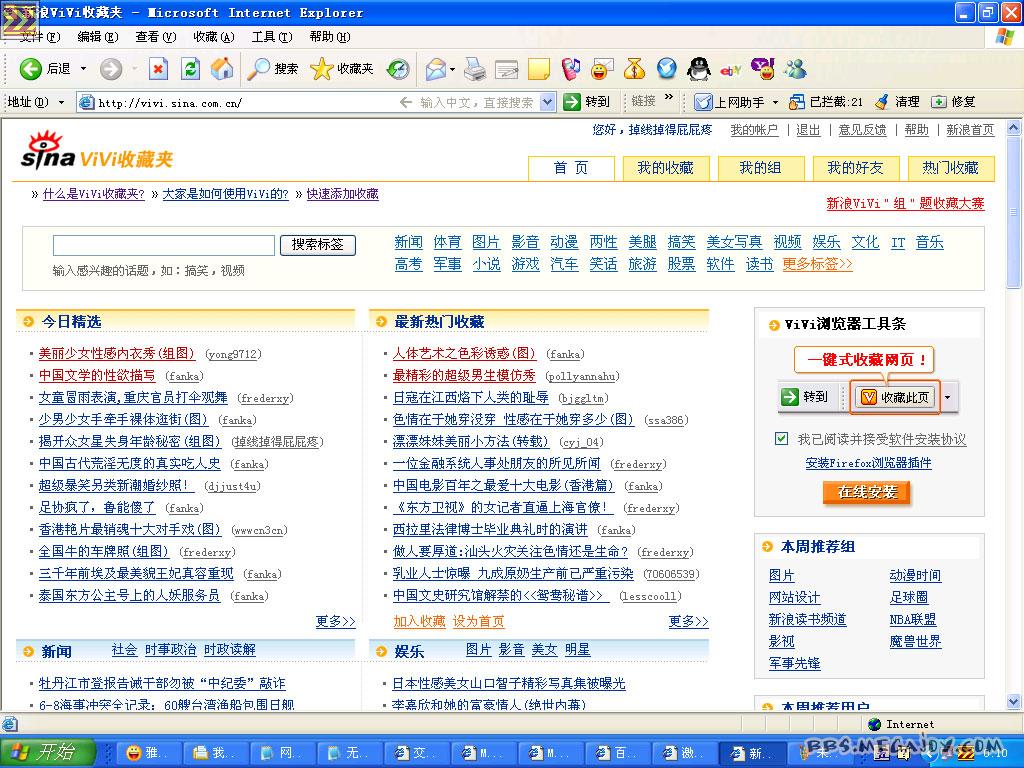Open the NBA联盟 group link
1024x768 pixels.
912,619
